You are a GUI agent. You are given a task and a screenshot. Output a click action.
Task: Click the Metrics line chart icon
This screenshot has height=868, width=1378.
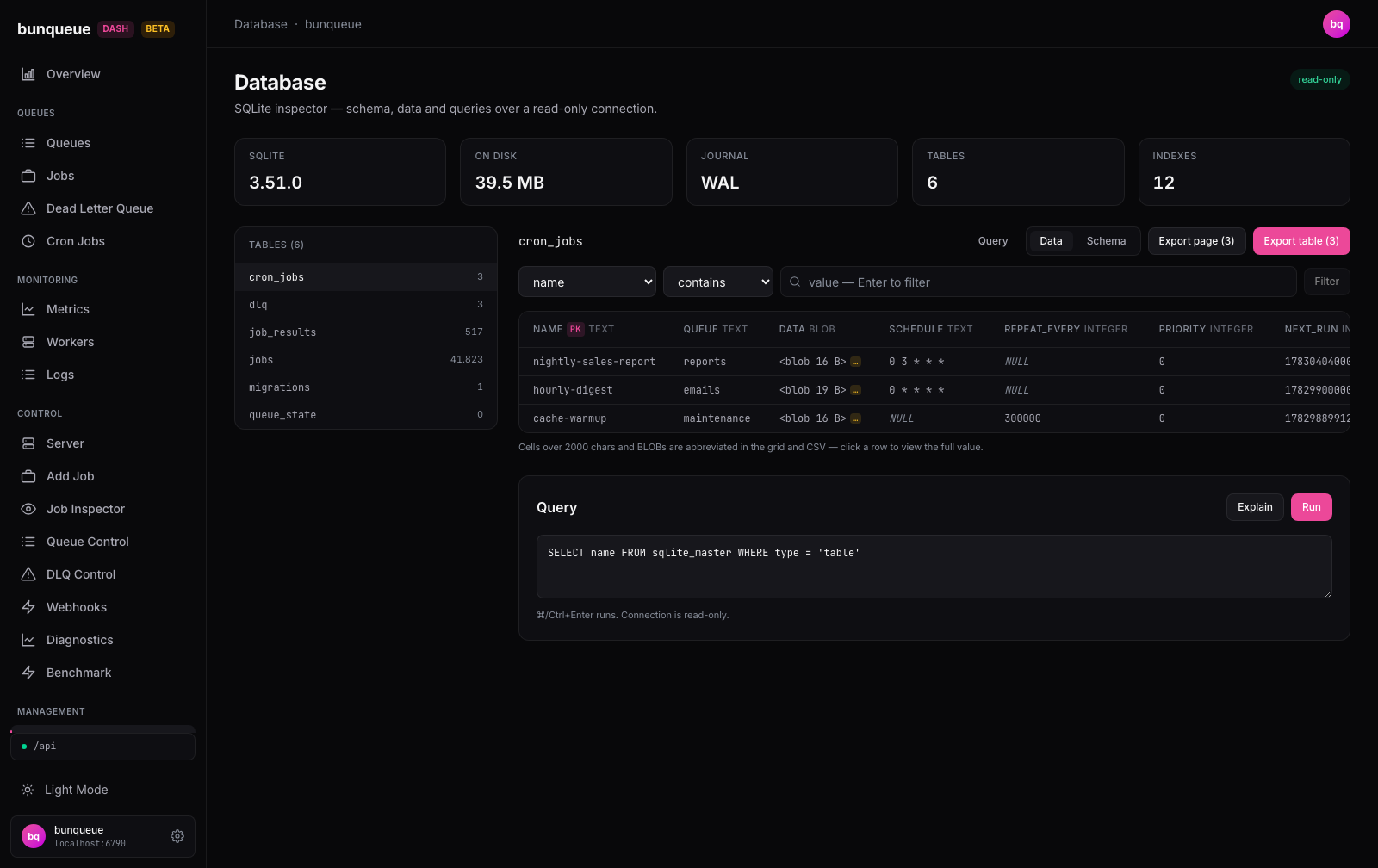(x=28, y=309)
